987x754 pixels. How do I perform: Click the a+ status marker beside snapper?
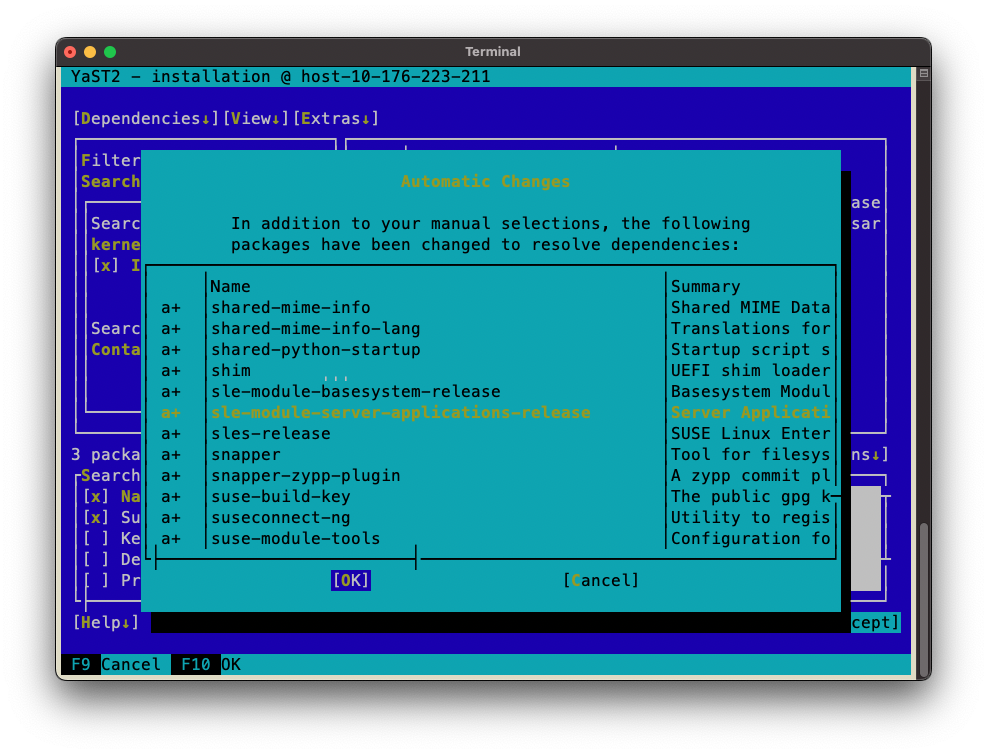(171, 455)
